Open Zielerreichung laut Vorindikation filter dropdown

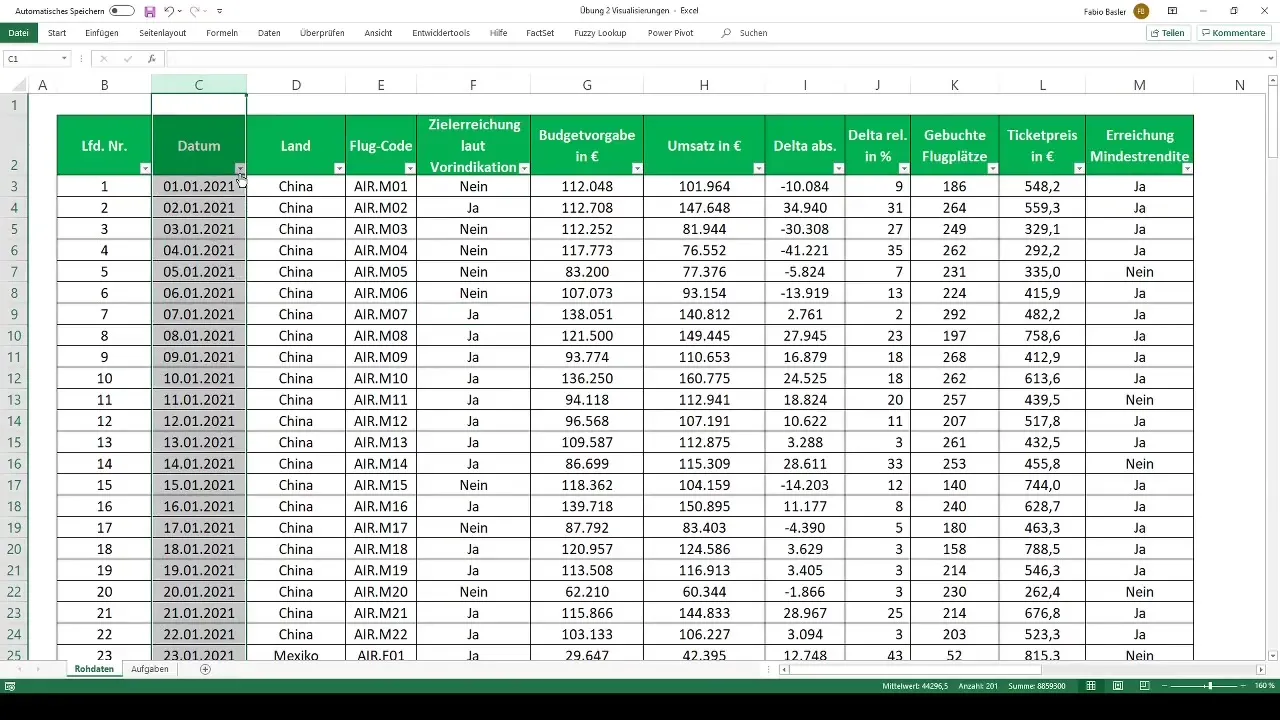click(x=523, y=169)
